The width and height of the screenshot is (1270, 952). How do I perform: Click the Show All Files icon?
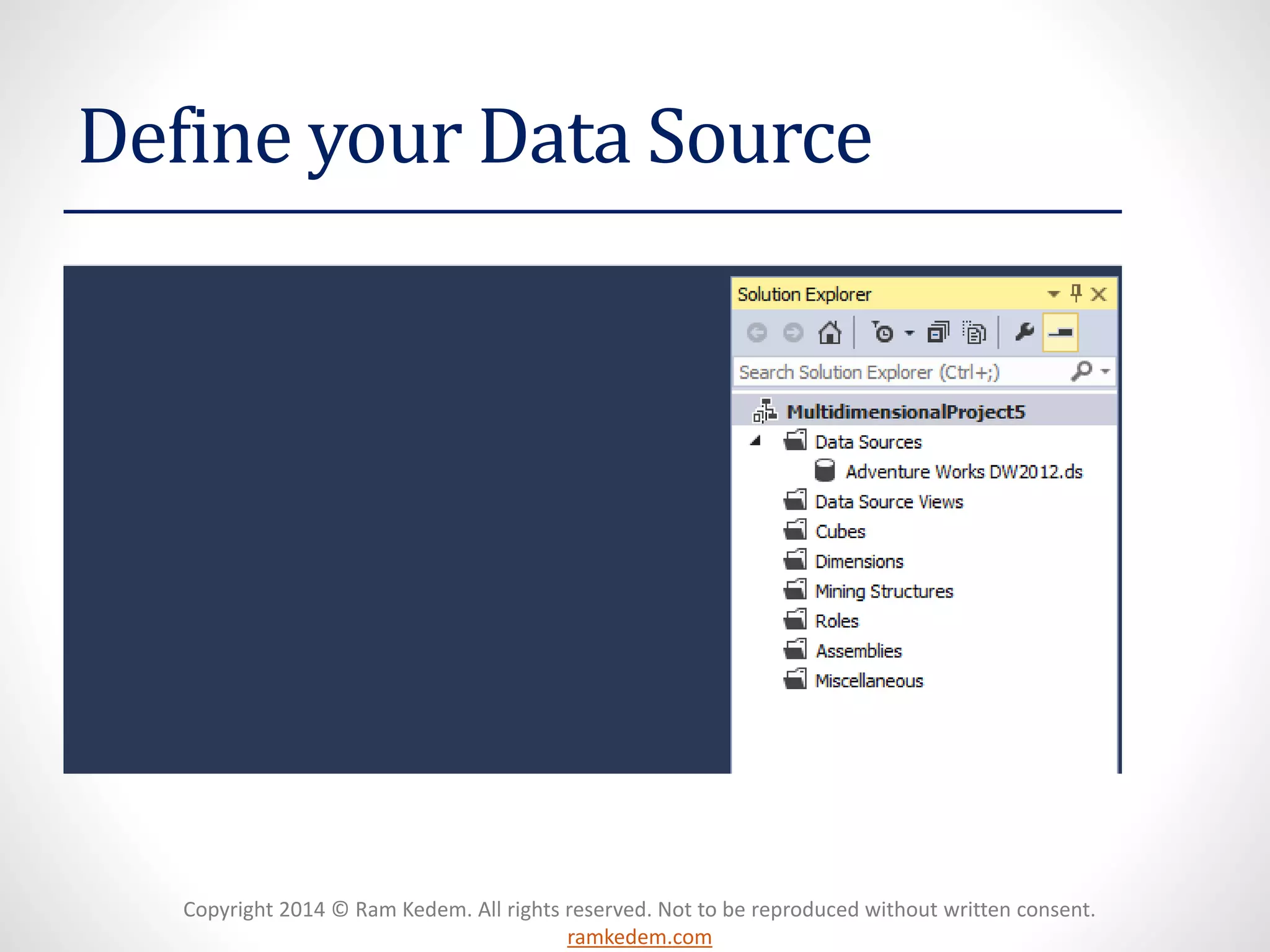pos(974,333)
